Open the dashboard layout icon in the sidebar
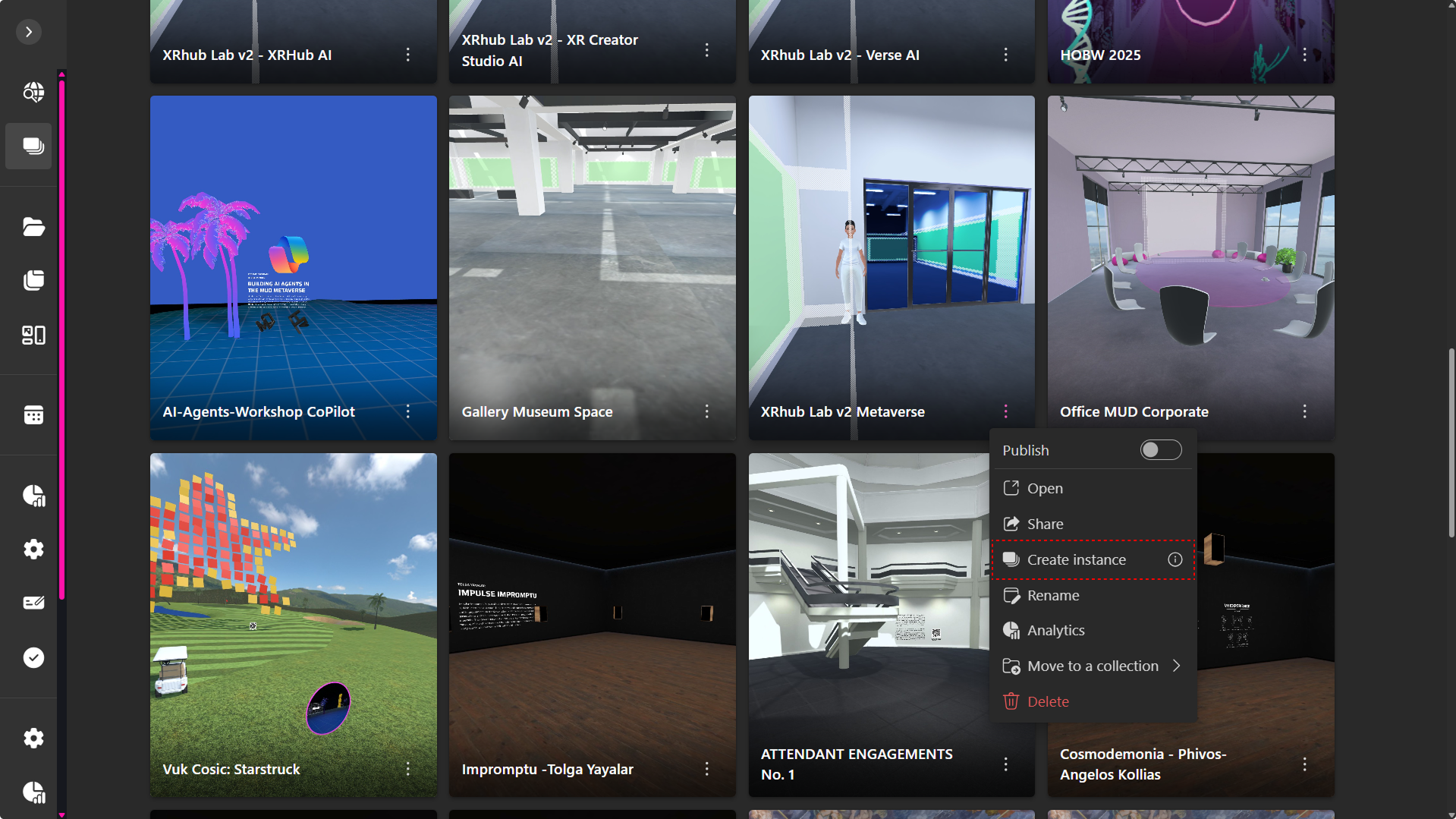Screen dimensions: 1456x819 coord(33,335)
